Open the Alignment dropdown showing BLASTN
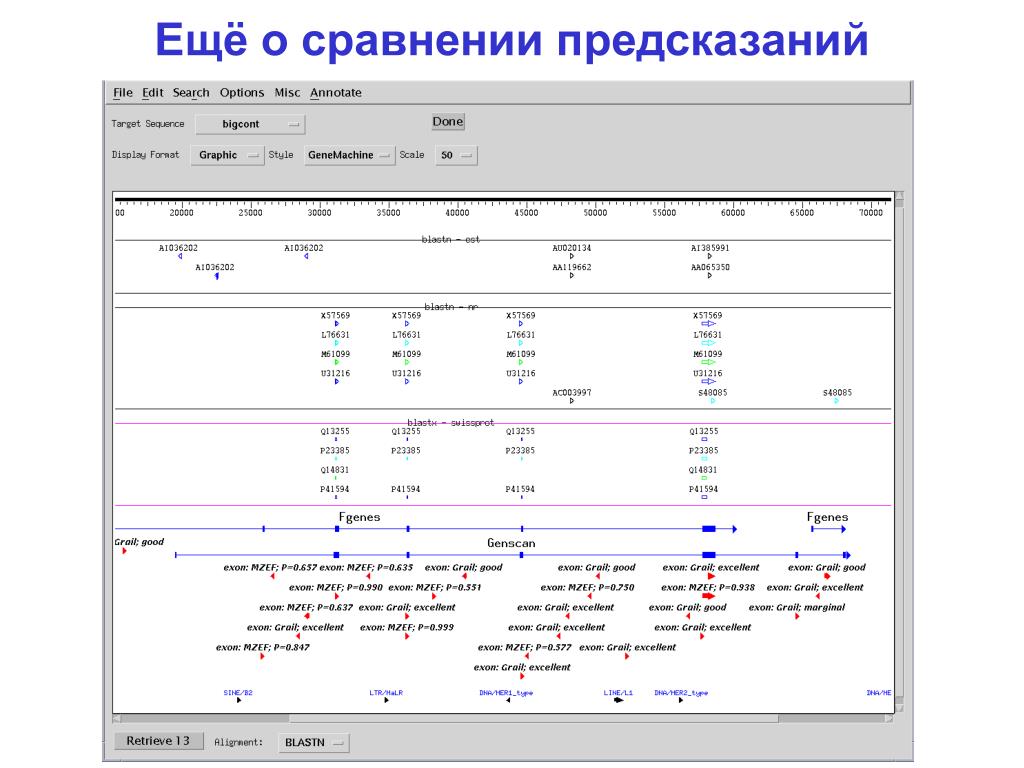This screenshot has width=1024, height=768. tap(313, 743)
